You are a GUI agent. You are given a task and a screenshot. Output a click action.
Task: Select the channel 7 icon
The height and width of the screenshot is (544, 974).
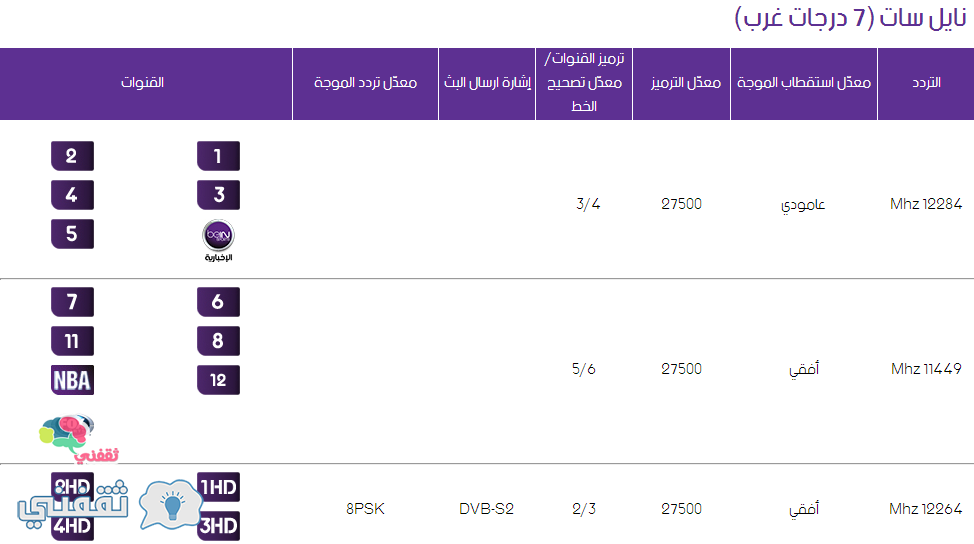click(x=72, y=302)
